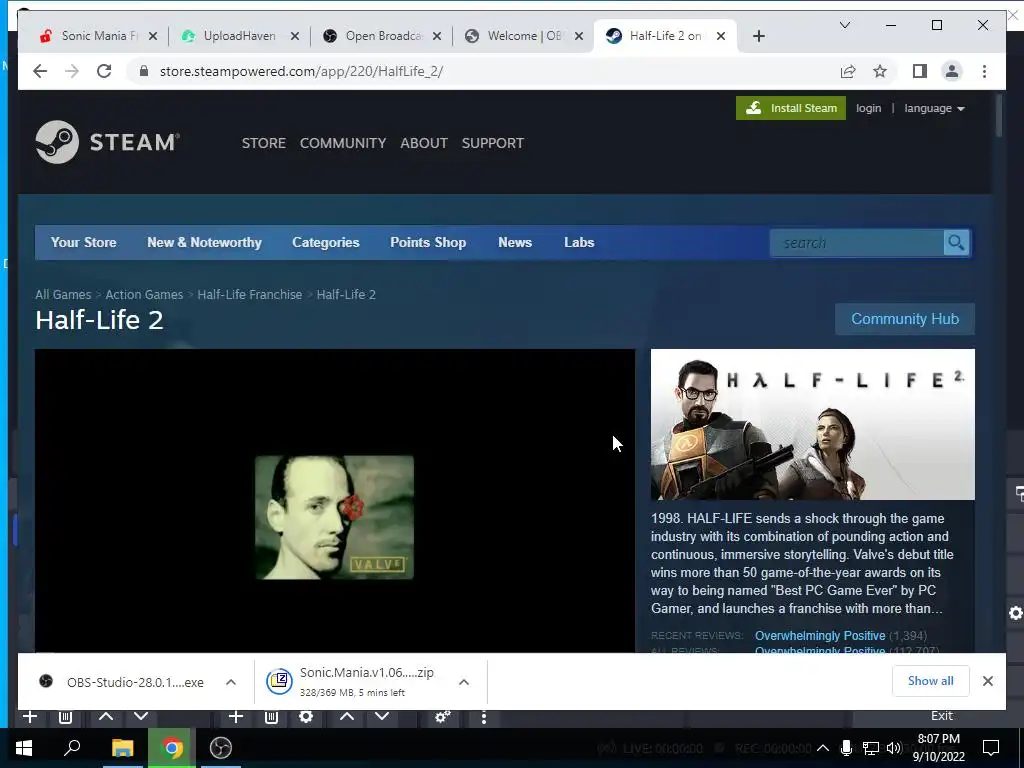Close the Sonic Mania tab
Viewport: 1024px width, 768px height.
point(152,36)
